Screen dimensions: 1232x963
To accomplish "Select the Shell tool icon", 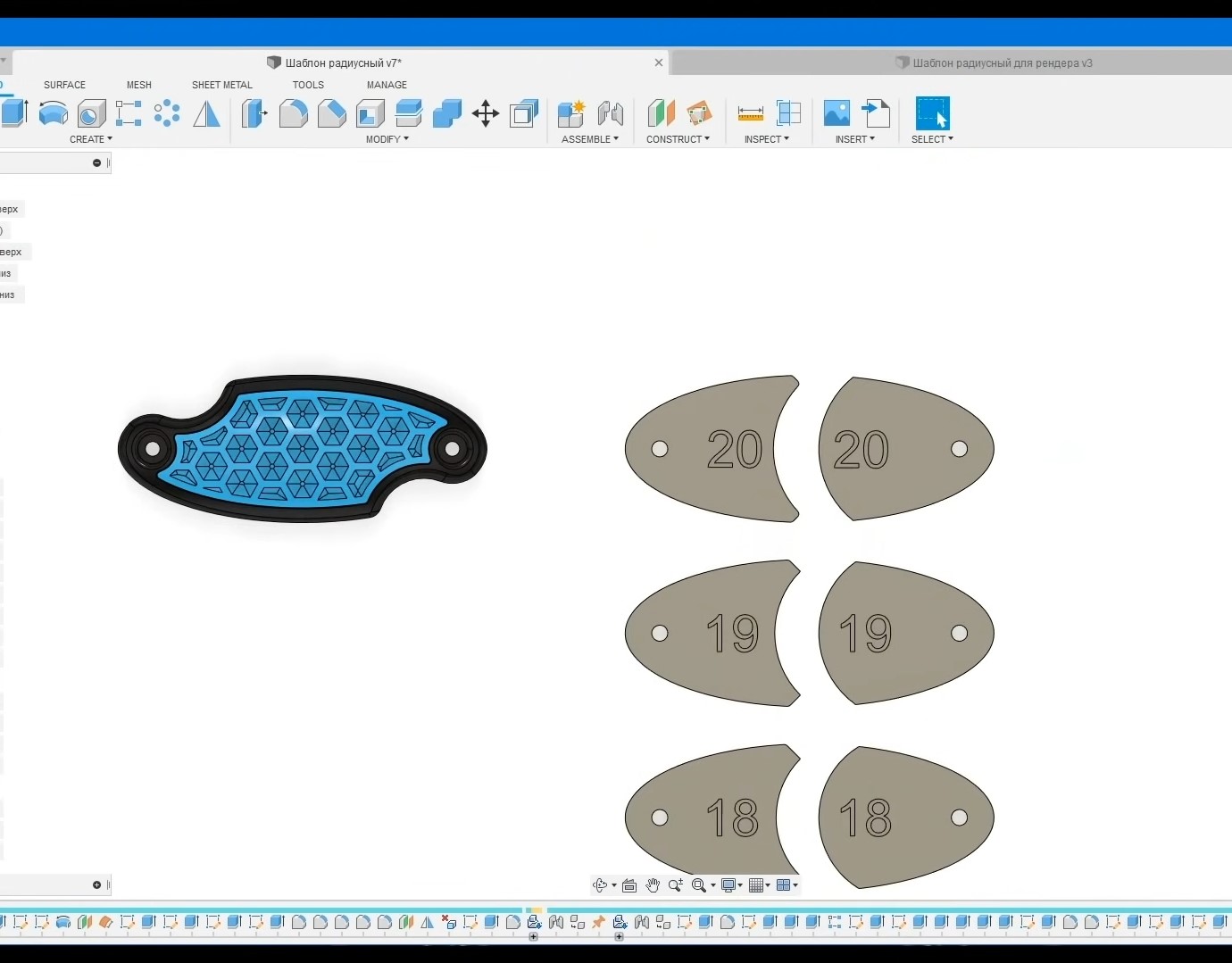I will [x=370, y=113].
